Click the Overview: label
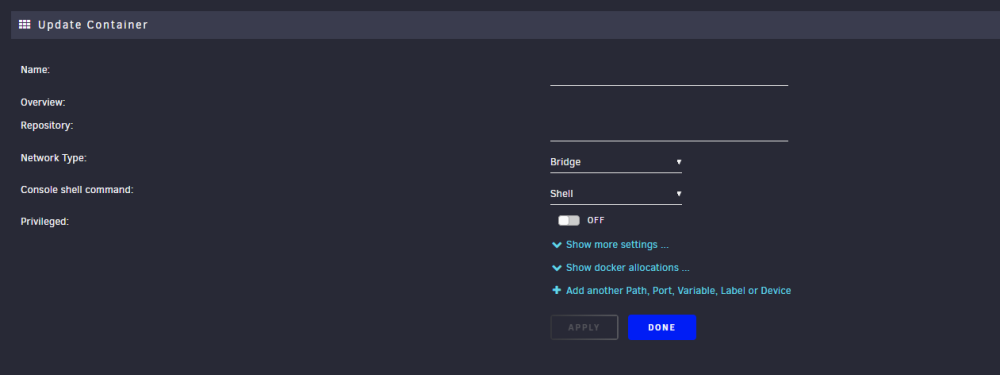 43,102
